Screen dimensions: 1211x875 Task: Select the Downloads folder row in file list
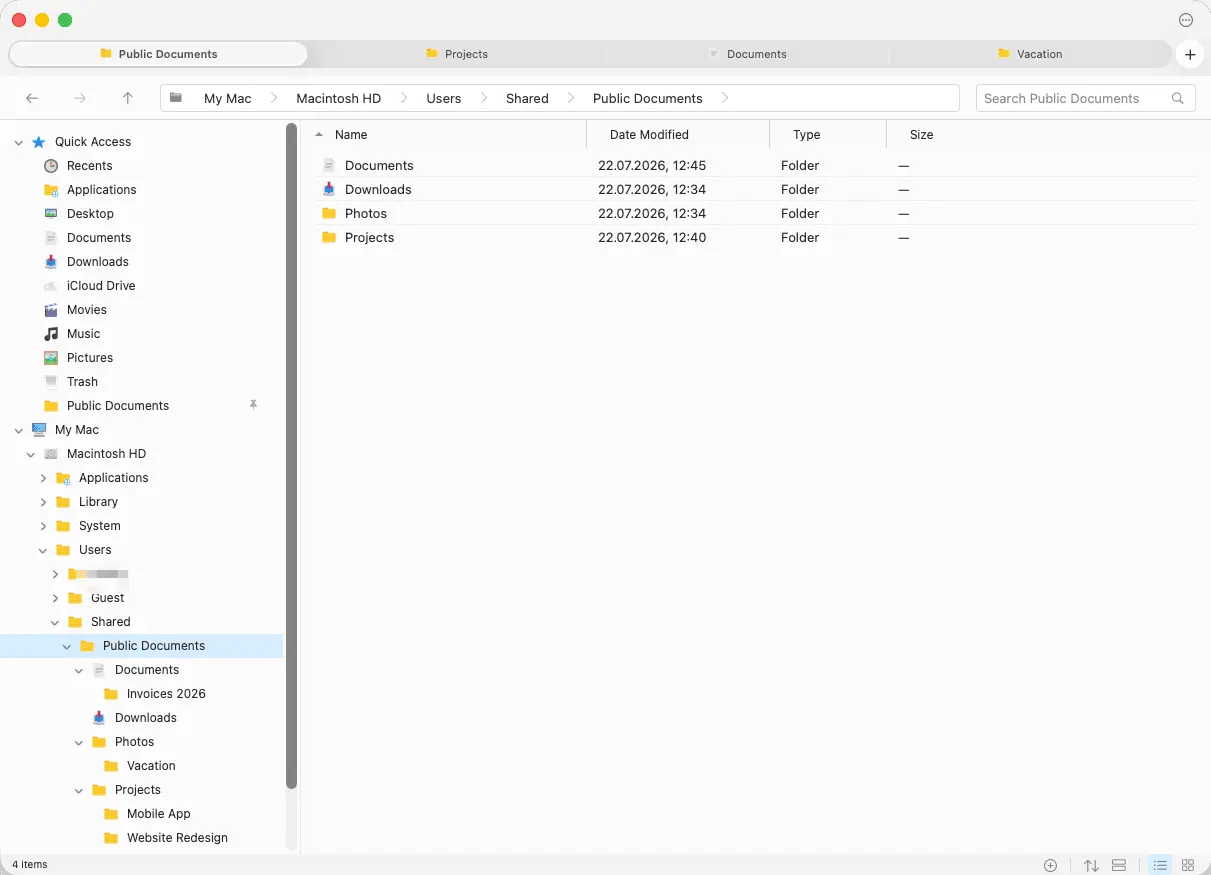tap(755, 189)
